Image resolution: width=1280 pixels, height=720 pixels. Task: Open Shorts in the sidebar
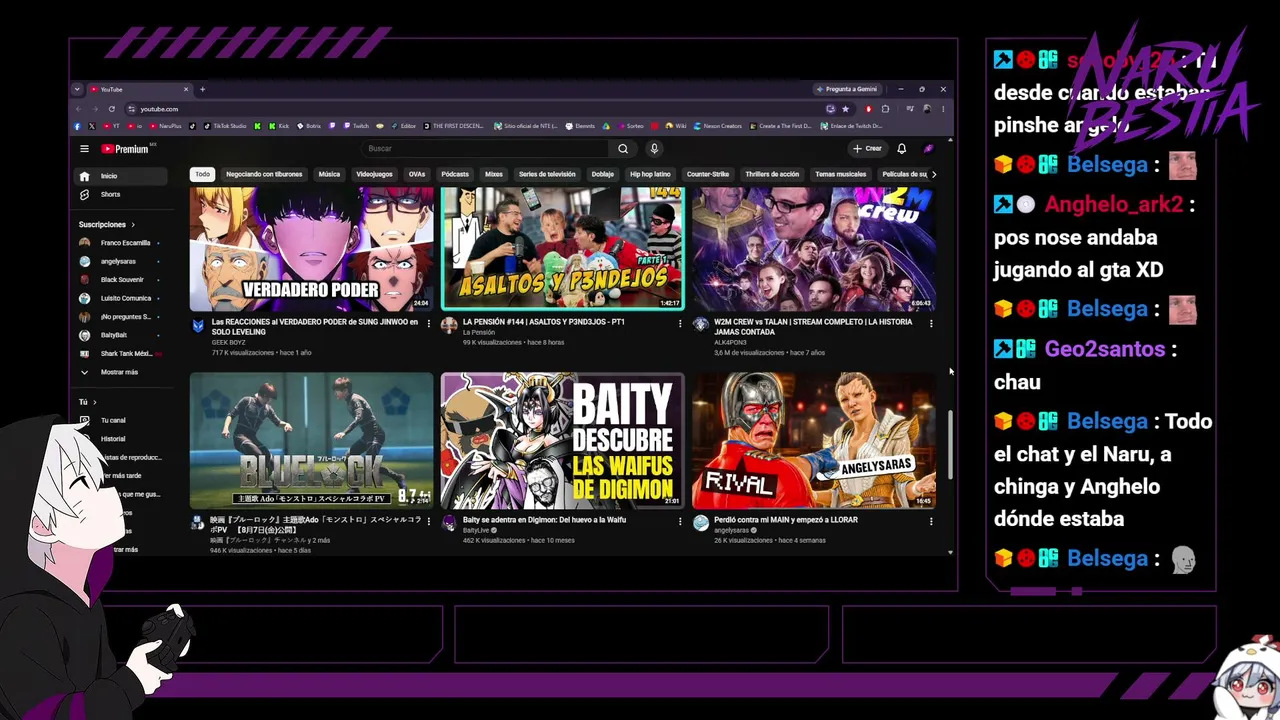coord(122,194)
